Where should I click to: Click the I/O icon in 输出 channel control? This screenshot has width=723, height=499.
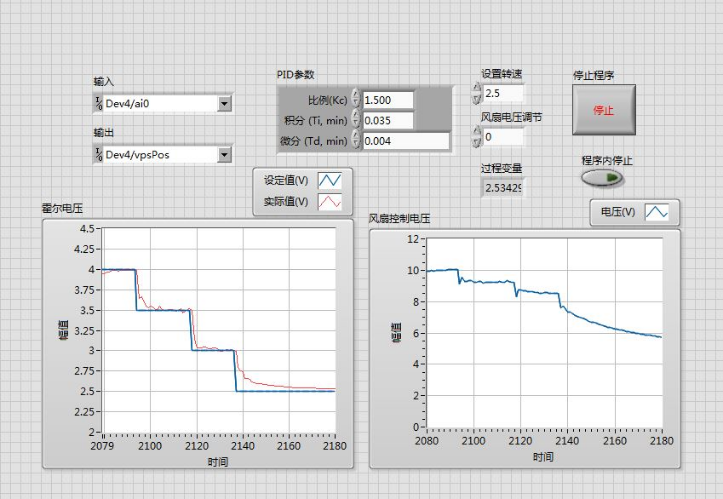[99, 154]
